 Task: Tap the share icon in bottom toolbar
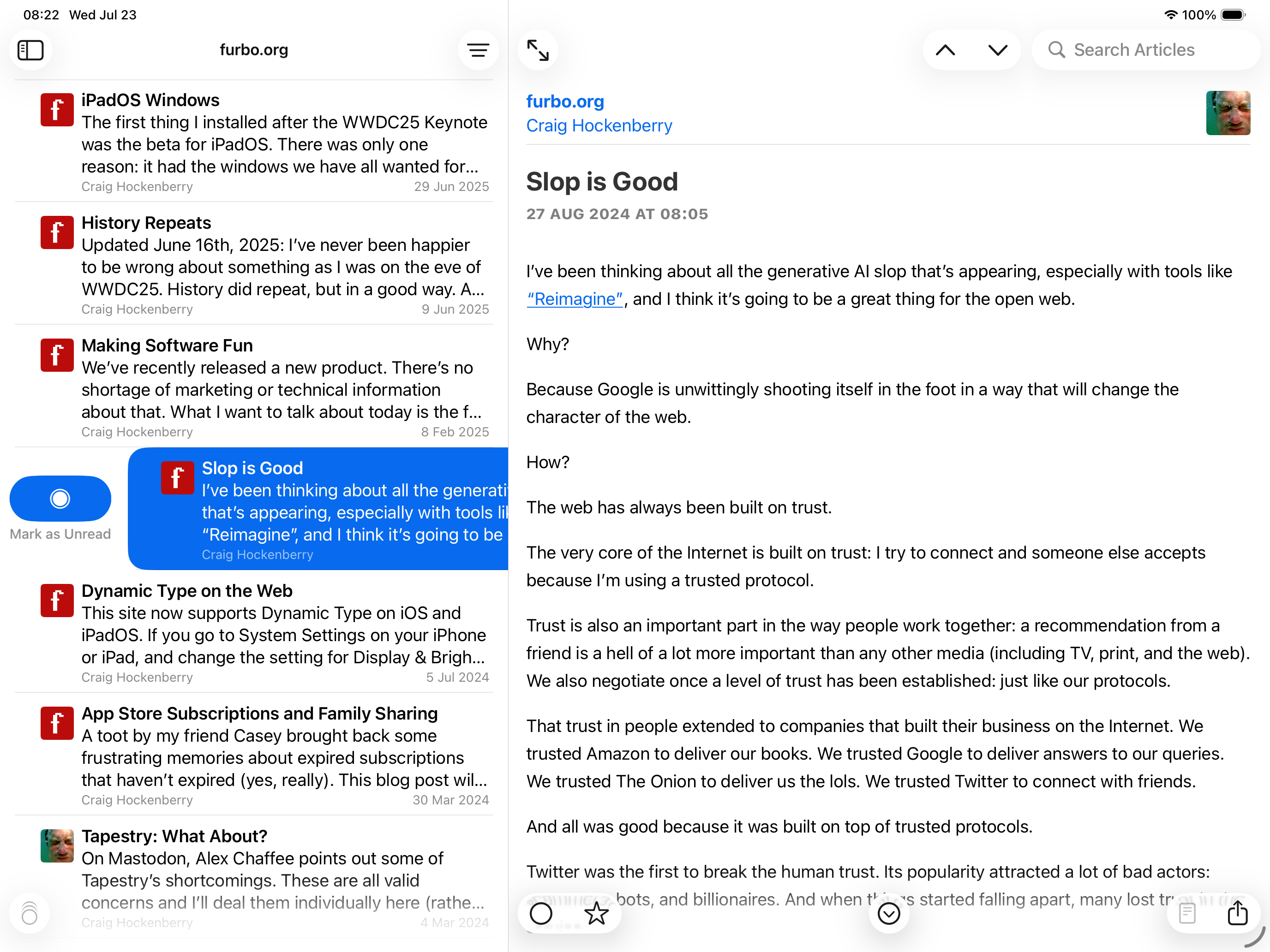click(1237, 912)
